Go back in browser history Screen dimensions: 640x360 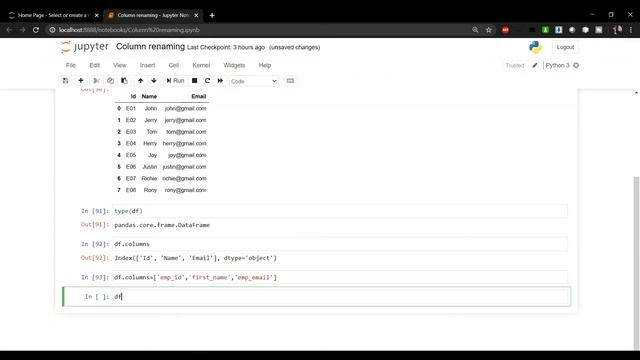pos(9,30)
